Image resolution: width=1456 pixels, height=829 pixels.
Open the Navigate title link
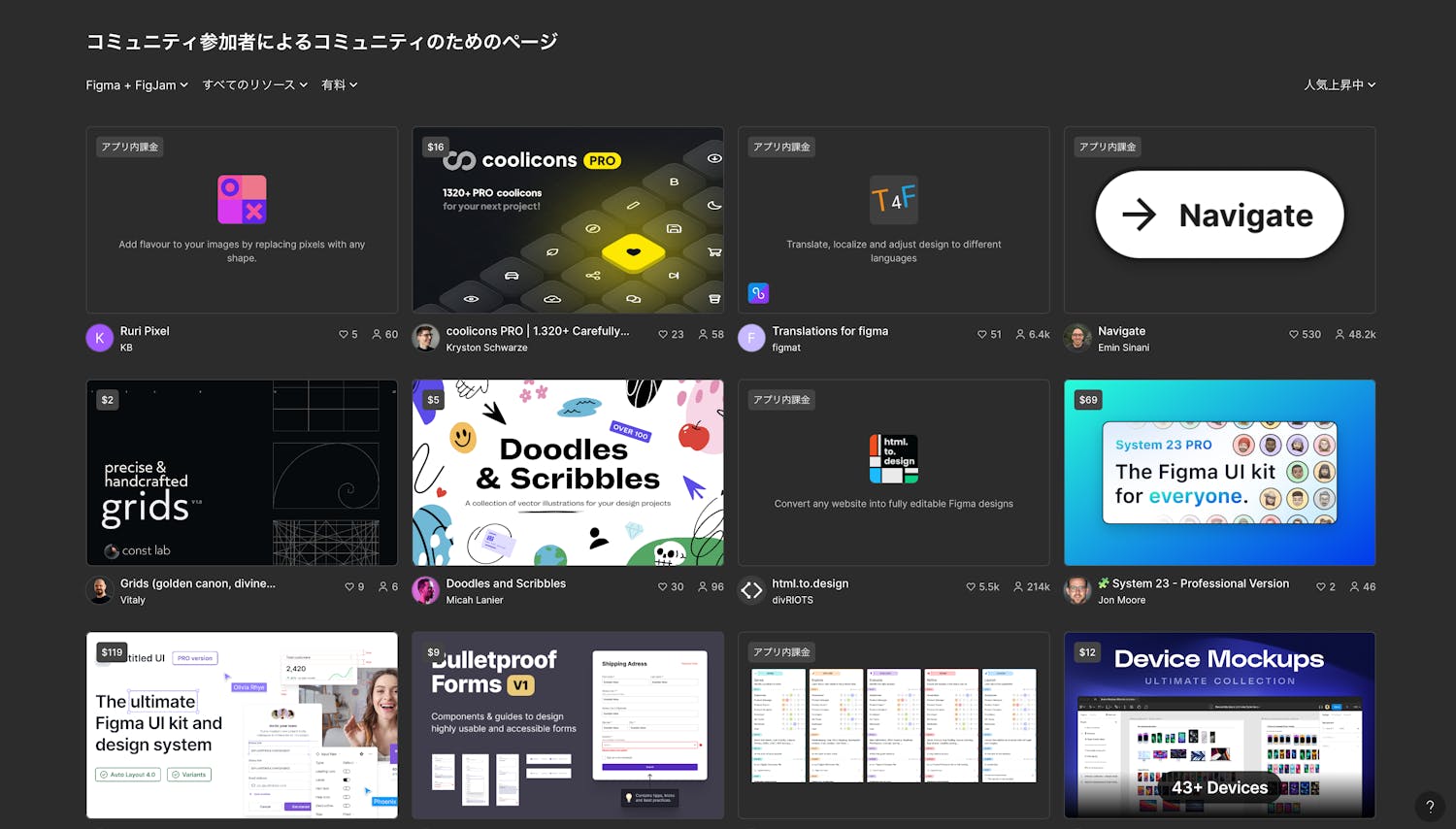point(1122,331)
